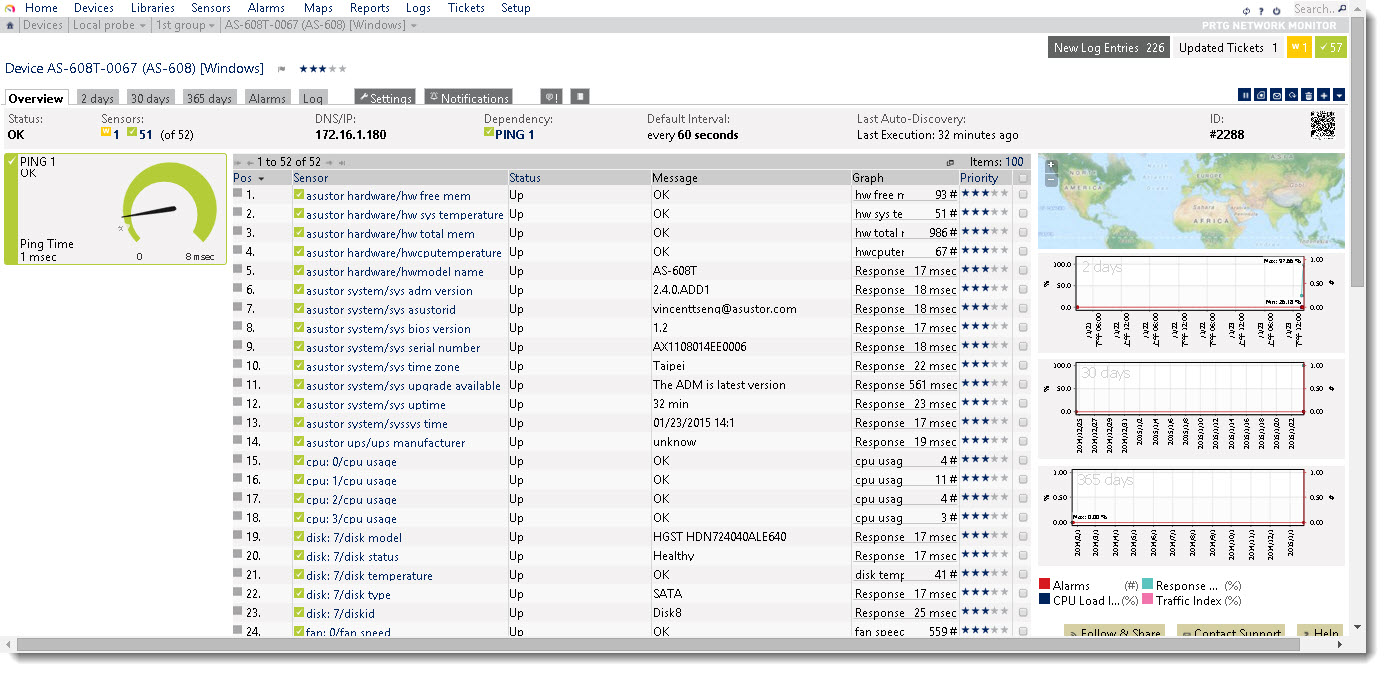Check the box for hw sys temperature row
The image size is (1386, 673).
pos(1023,214)
